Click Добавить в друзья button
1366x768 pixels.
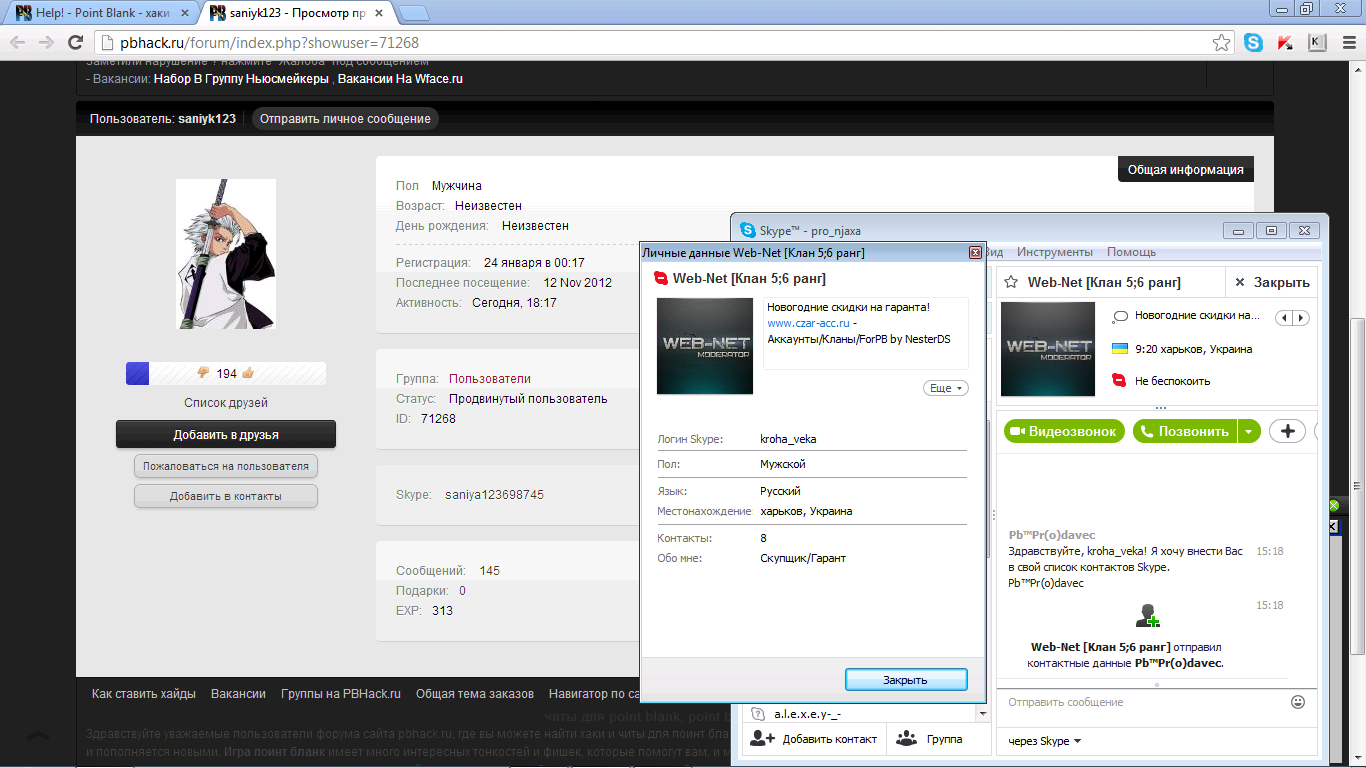[x=226, y=434]
